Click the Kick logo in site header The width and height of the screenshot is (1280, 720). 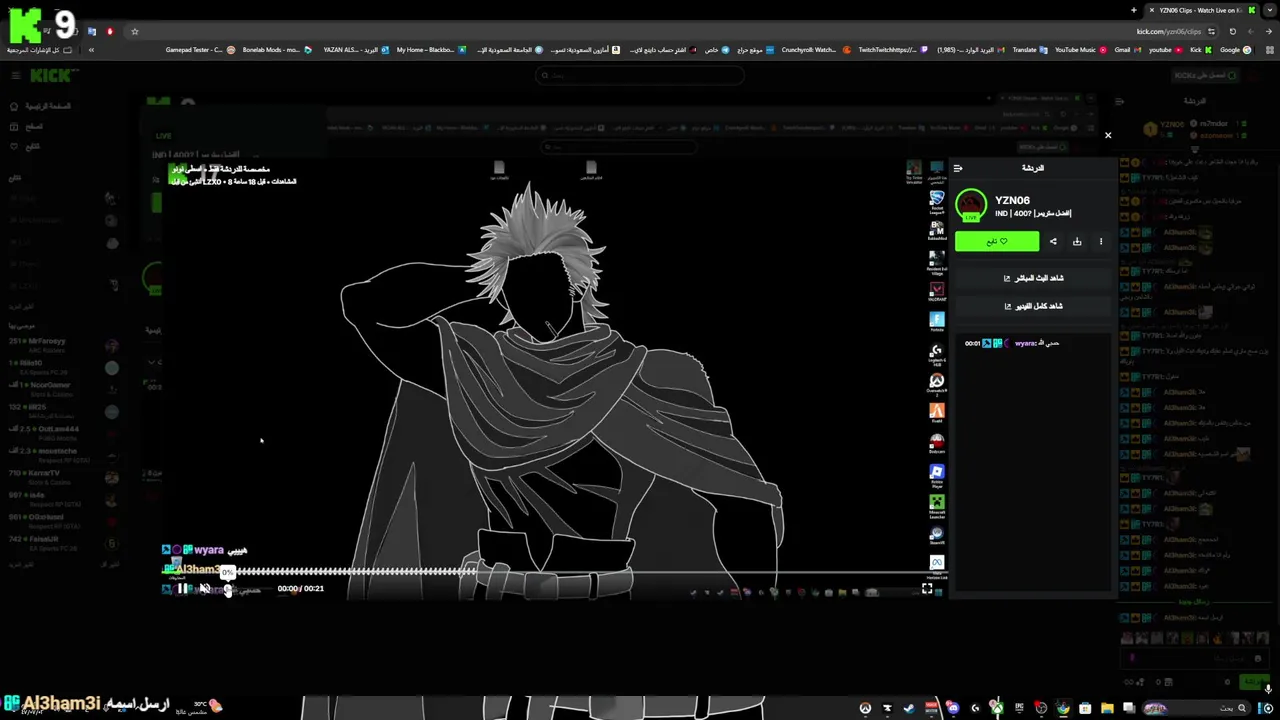pos(54,75)
